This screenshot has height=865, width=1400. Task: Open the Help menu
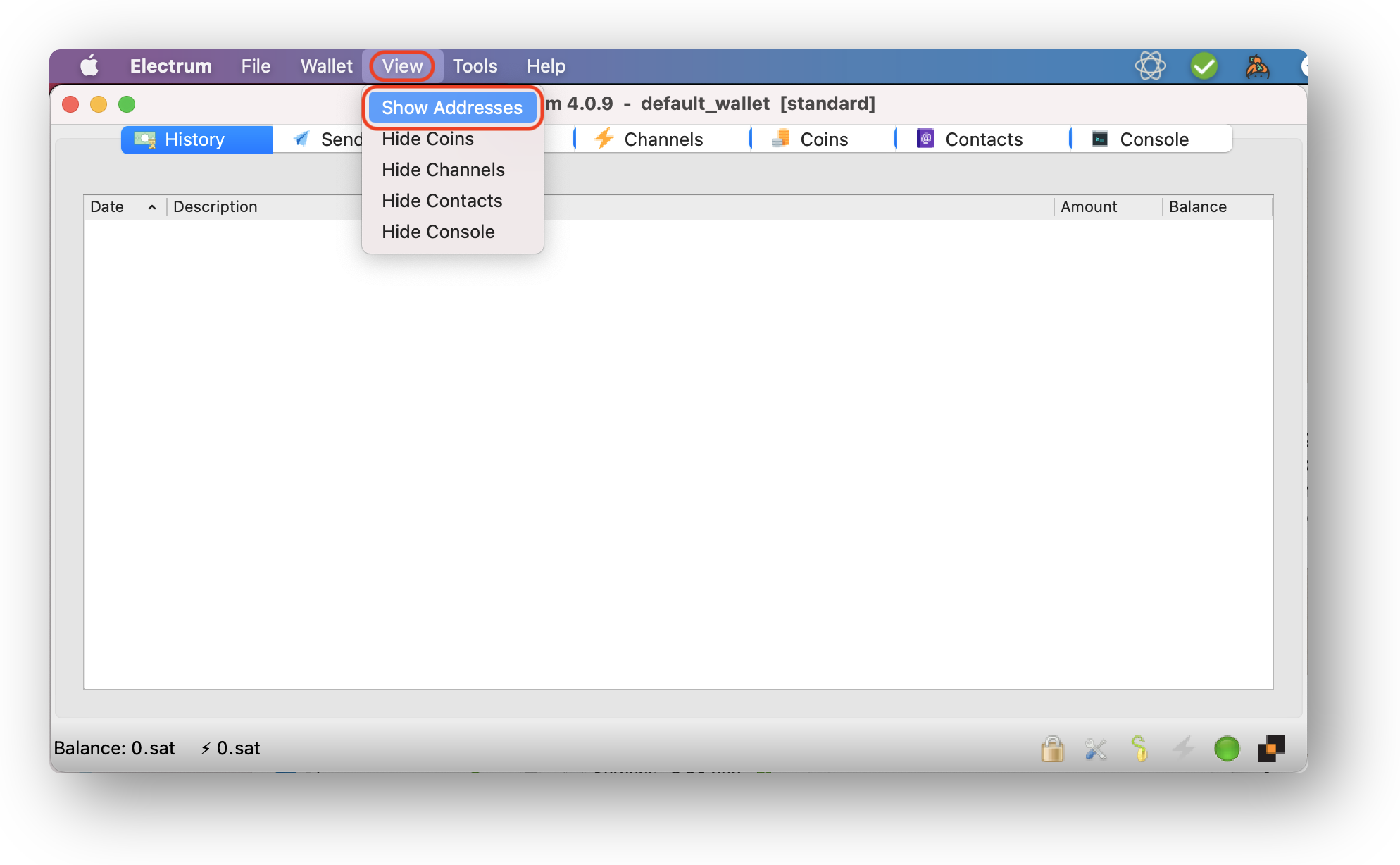click(546, 66)
